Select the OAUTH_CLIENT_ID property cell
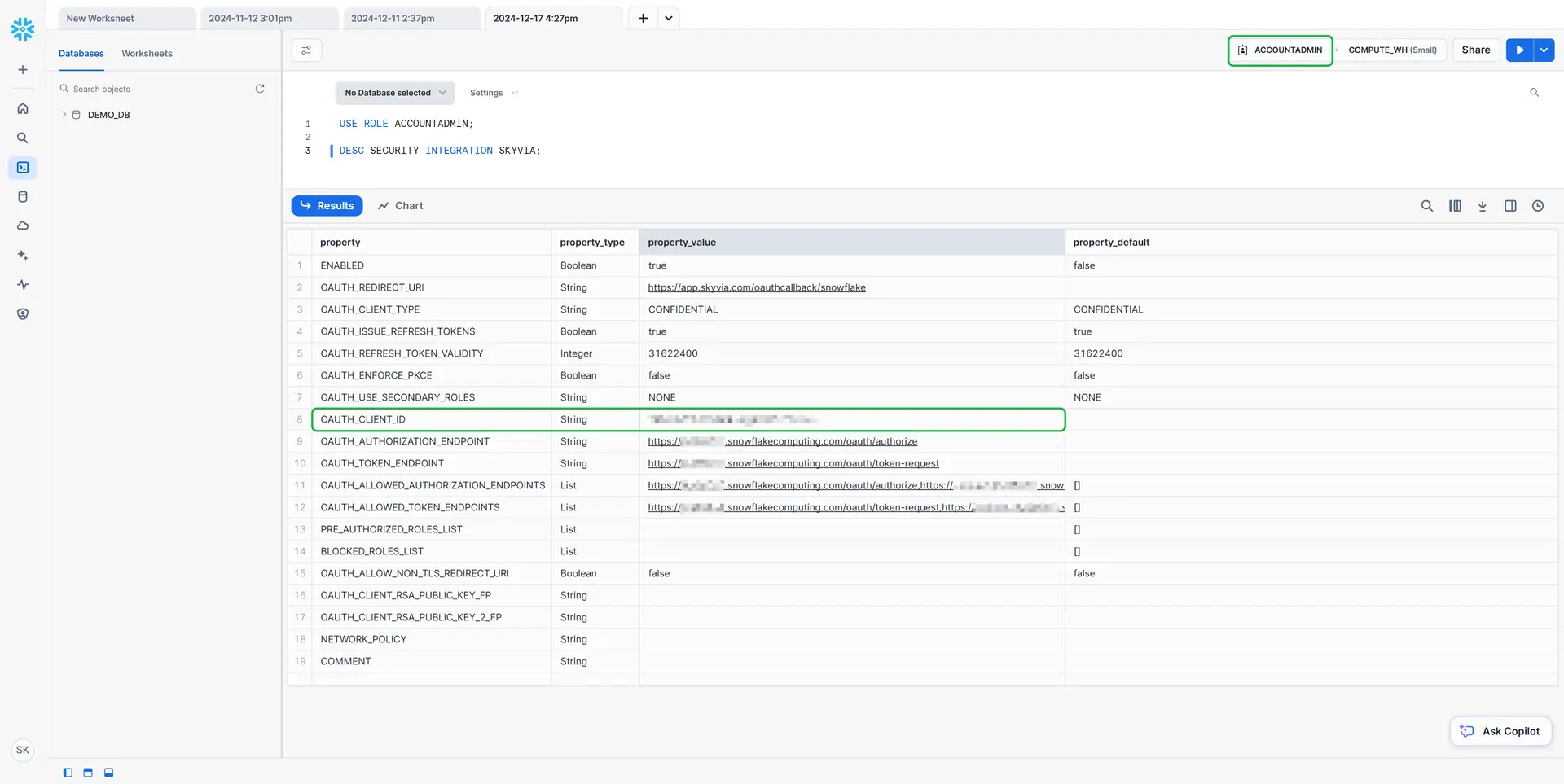Image resolution: width=1564 pixels, height=784 pixels. tap(432, 419)
